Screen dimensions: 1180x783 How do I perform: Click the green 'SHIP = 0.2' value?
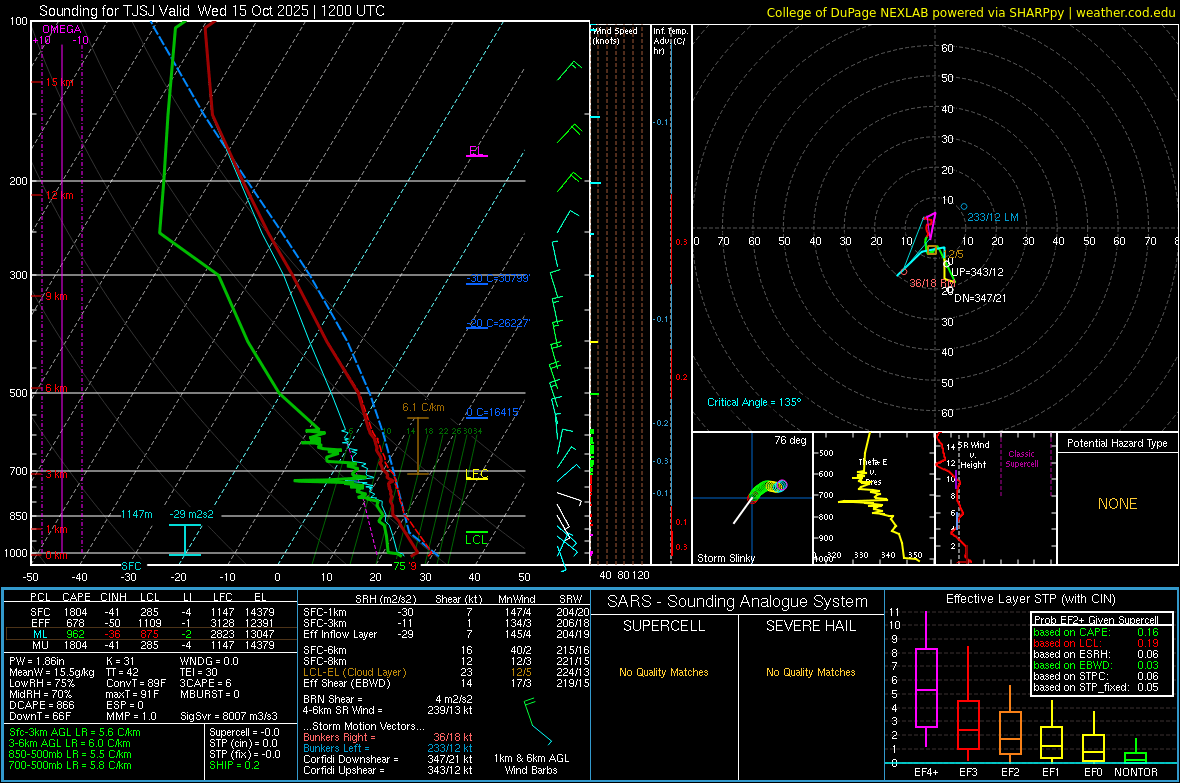coord(234,765)
